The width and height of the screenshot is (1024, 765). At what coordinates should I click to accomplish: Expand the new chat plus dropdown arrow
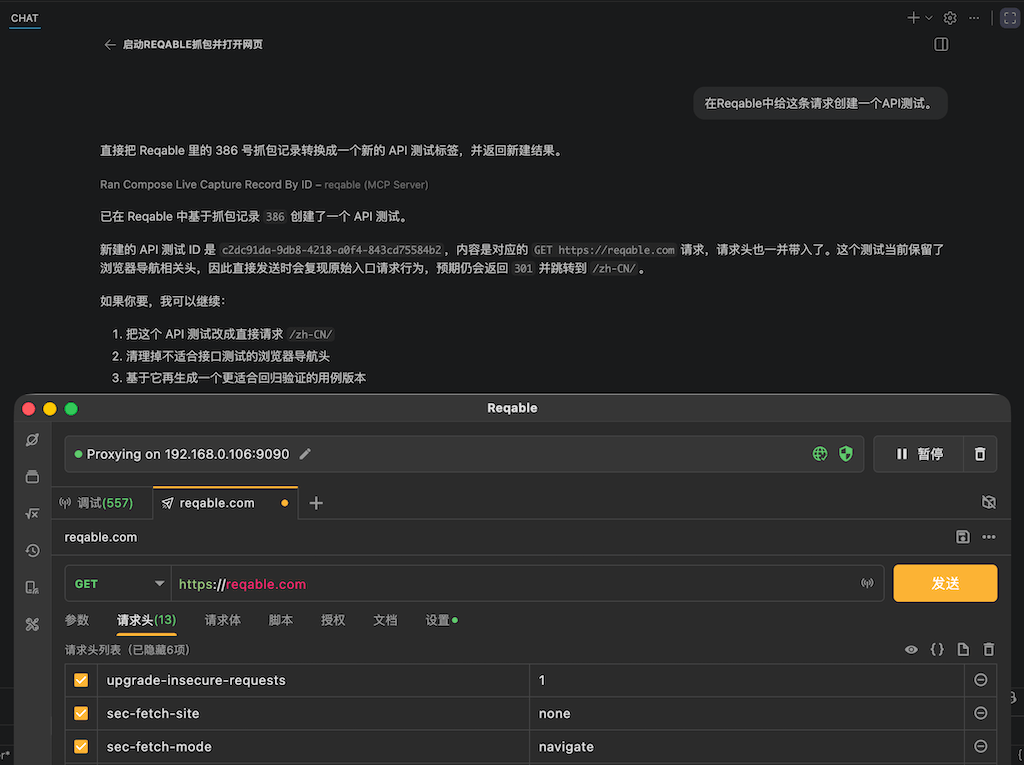[x=929, y=18]
